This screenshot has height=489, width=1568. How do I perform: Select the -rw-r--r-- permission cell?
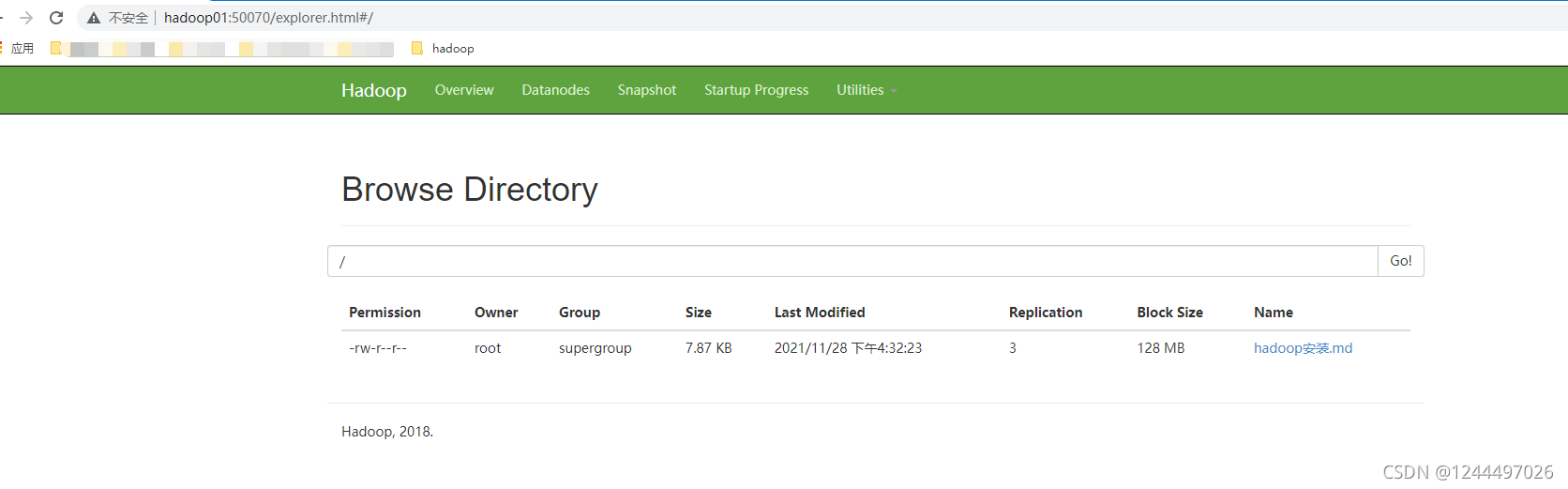[x=378, y=348]
